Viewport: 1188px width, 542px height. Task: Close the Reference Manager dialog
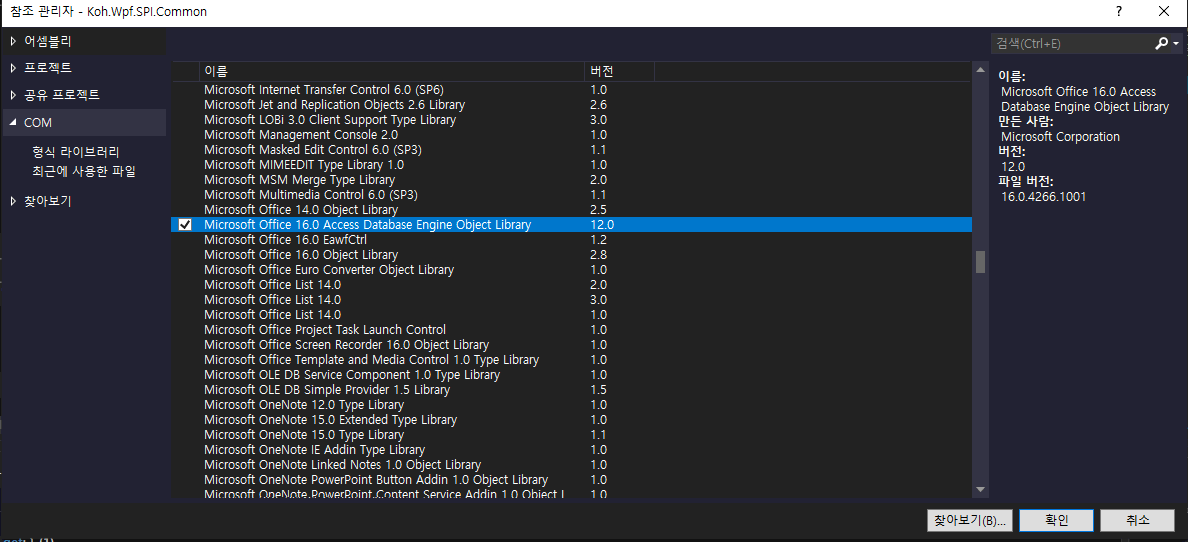coord(1164,11)
